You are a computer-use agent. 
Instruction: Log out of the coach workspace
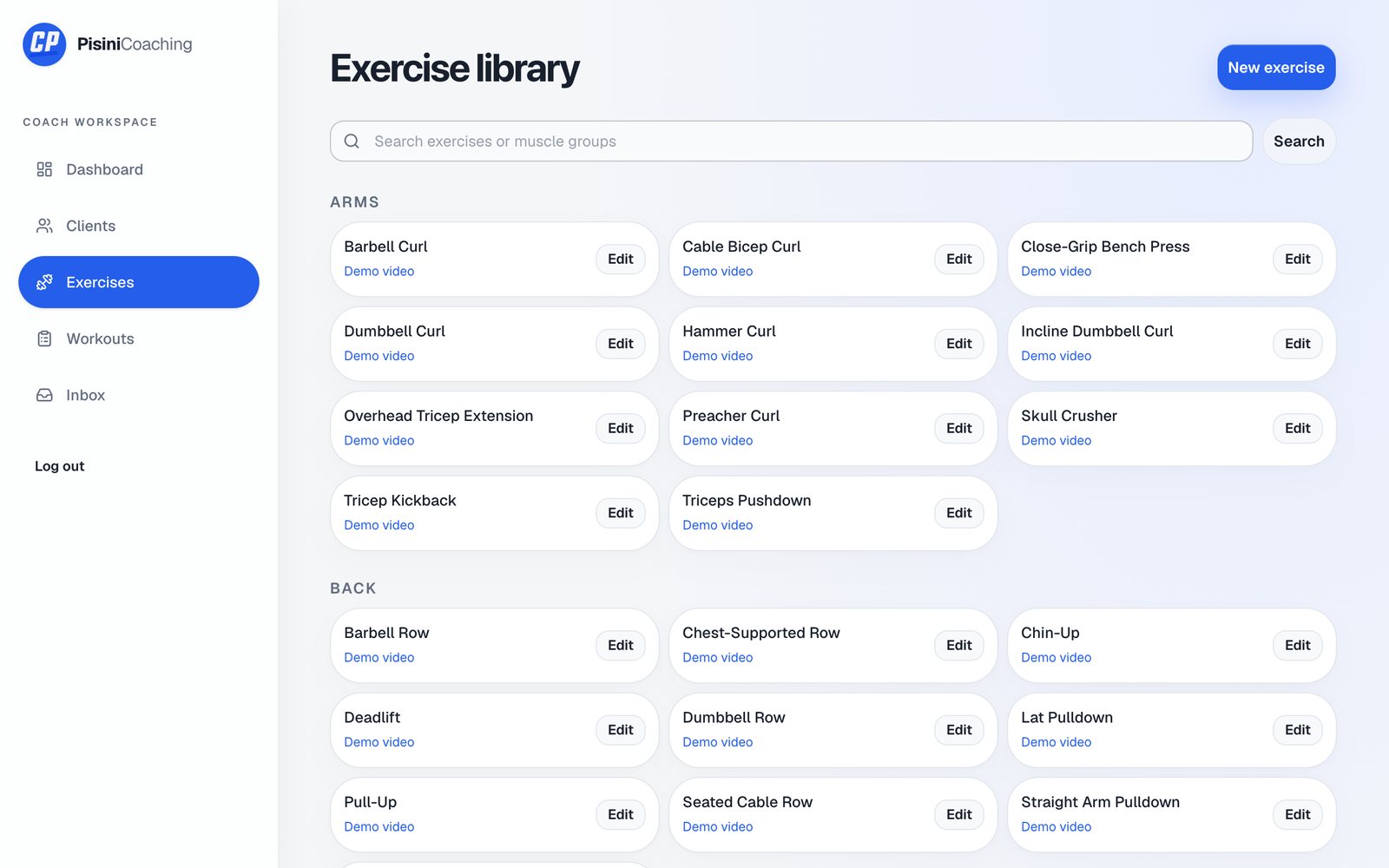point(60,466)
